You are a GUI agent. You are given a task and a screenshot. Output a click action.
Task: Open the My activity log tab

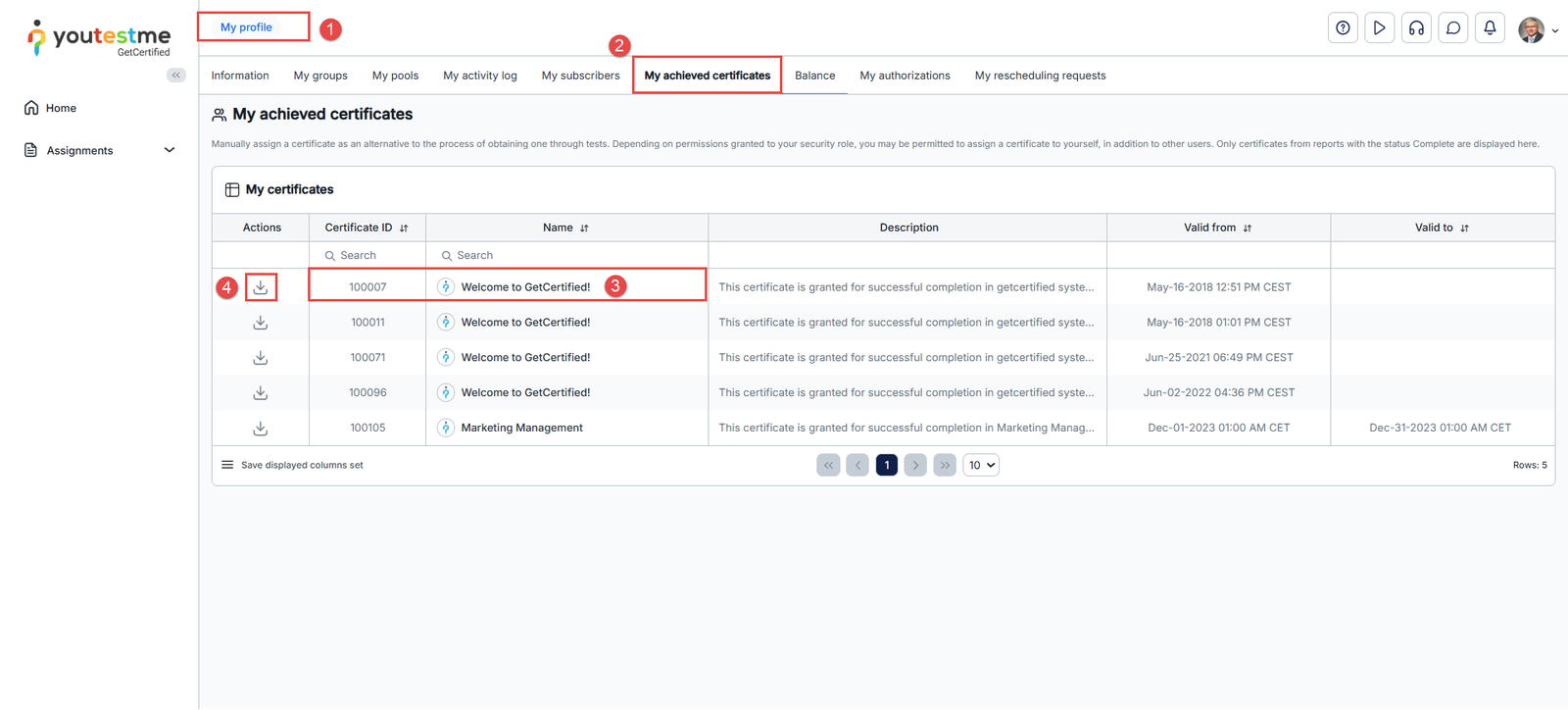coord(479,76)
